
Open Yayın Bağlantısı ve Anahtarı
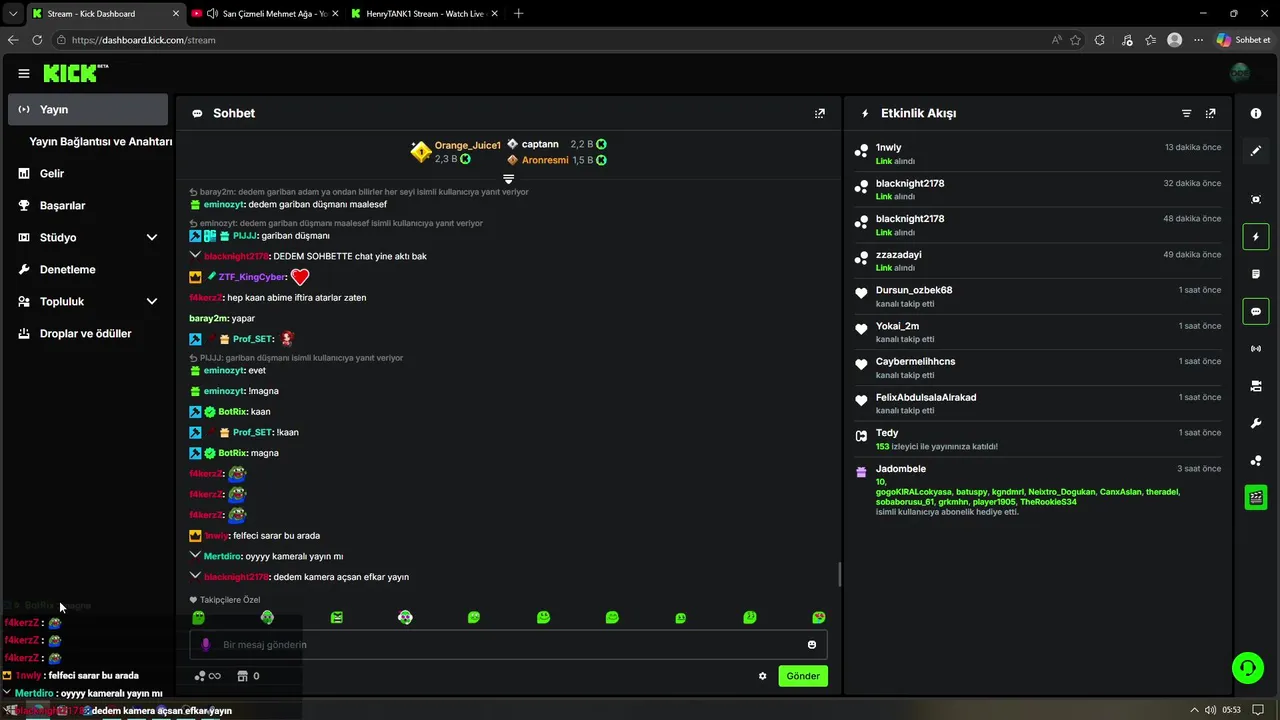[100, 142]
